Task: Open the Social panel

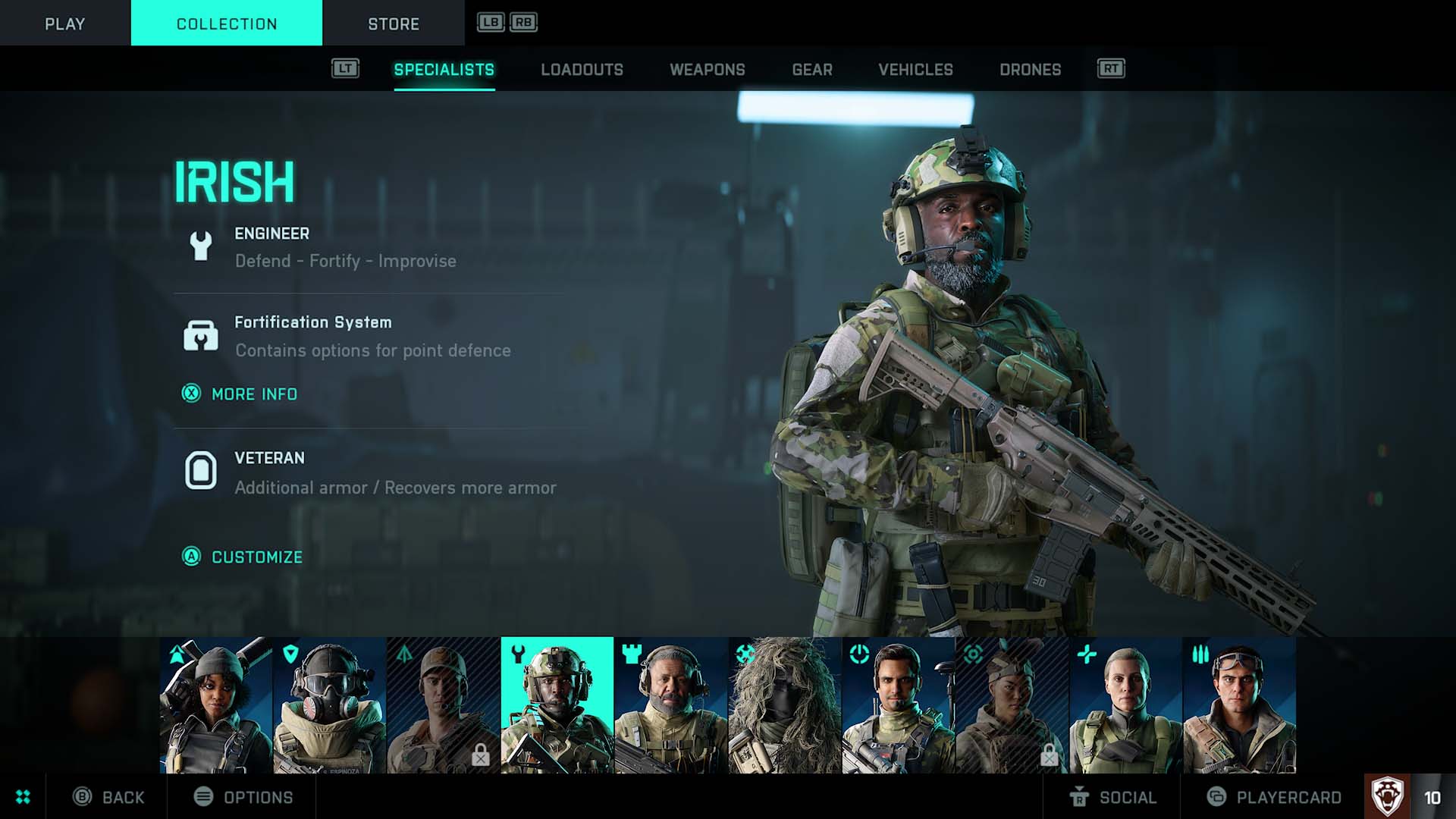Action: click(1112, 797)
